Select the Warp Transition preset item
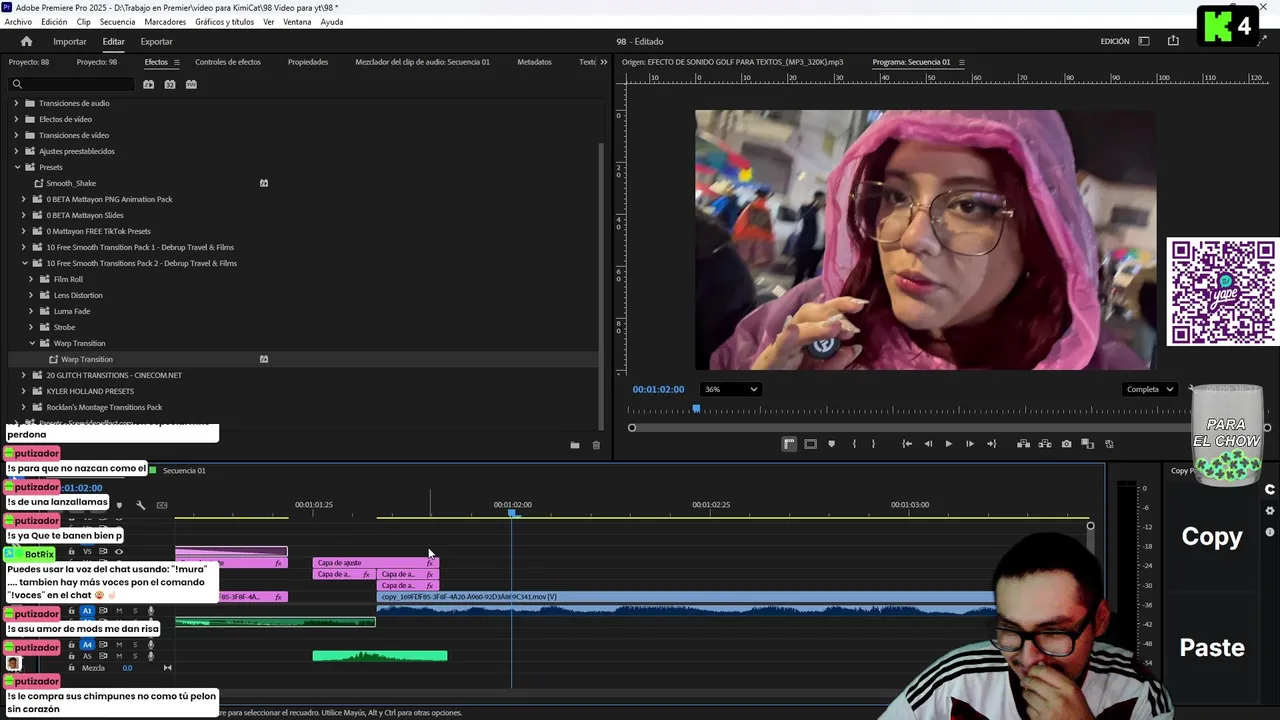This screenshot has width=1280, height=720. pyautogui.click(x=87, y=359)
